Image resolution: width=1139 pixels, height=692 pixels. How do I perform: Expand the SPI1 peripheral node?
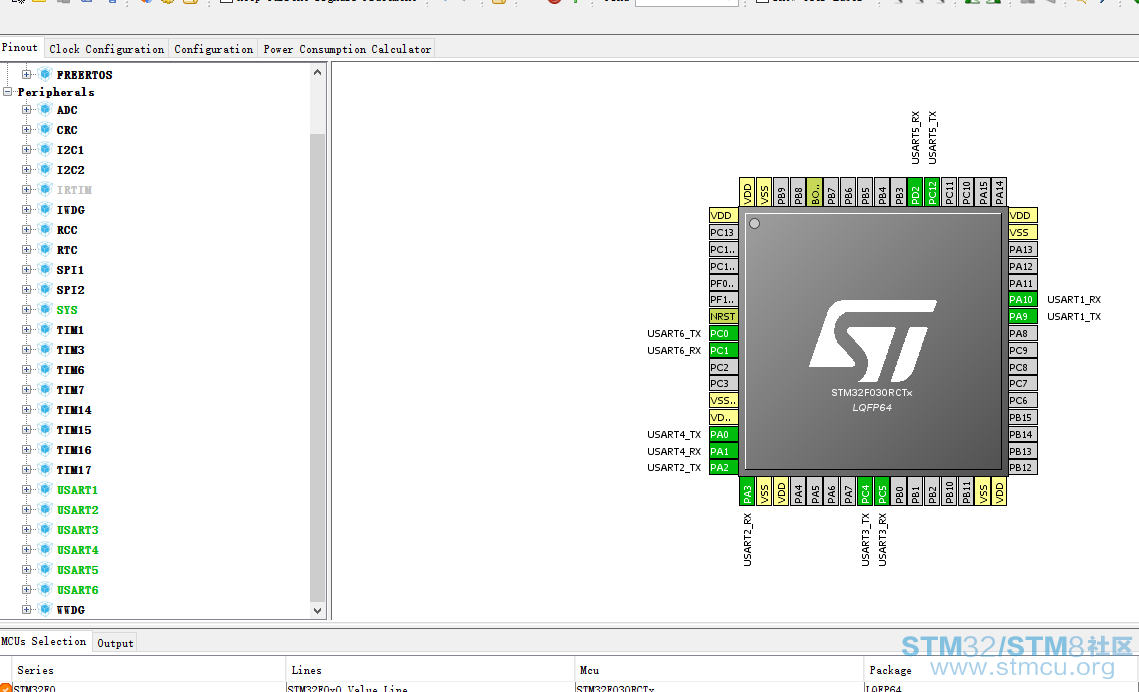click(27, 270)
